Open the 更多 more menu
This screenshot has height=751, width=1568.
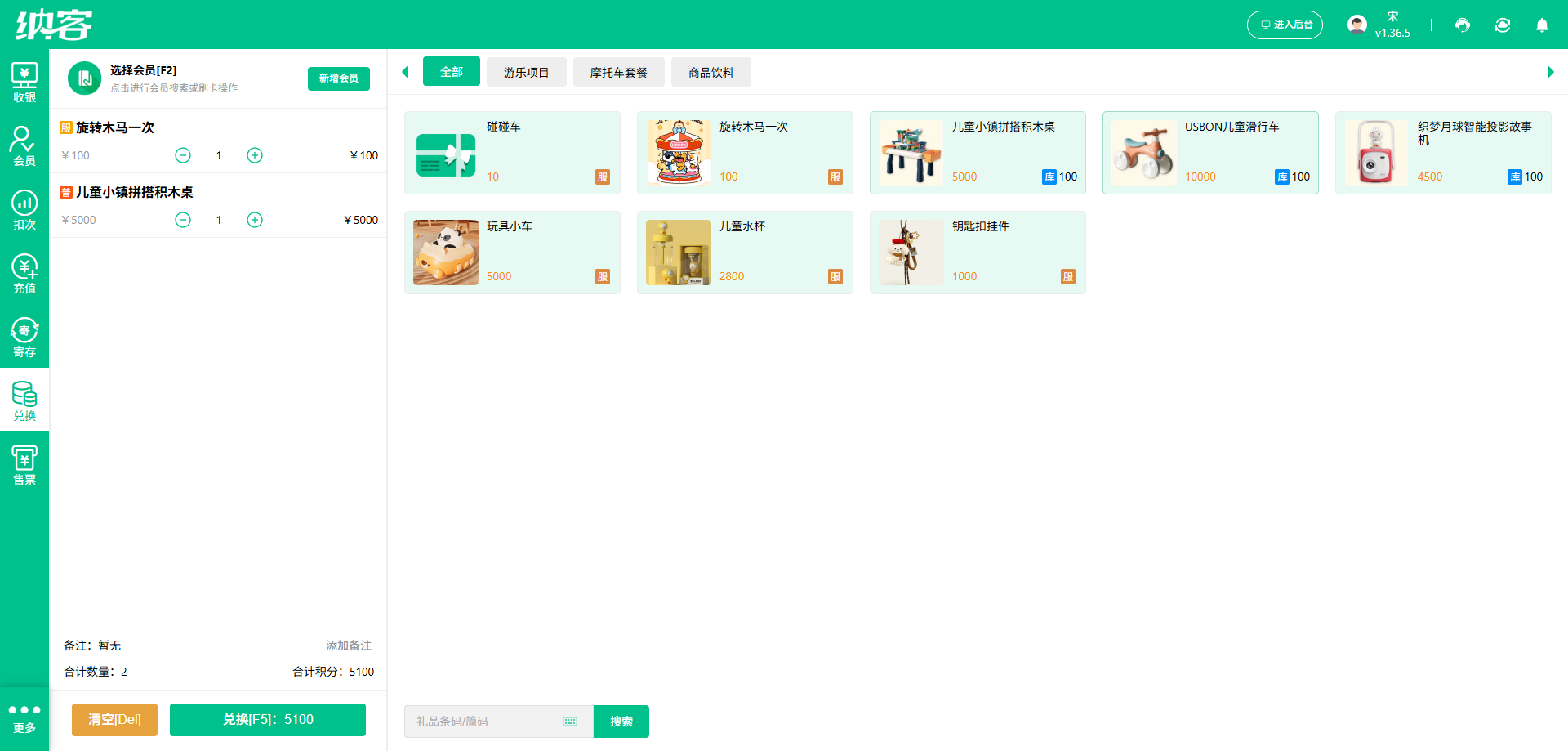[24, 718]
